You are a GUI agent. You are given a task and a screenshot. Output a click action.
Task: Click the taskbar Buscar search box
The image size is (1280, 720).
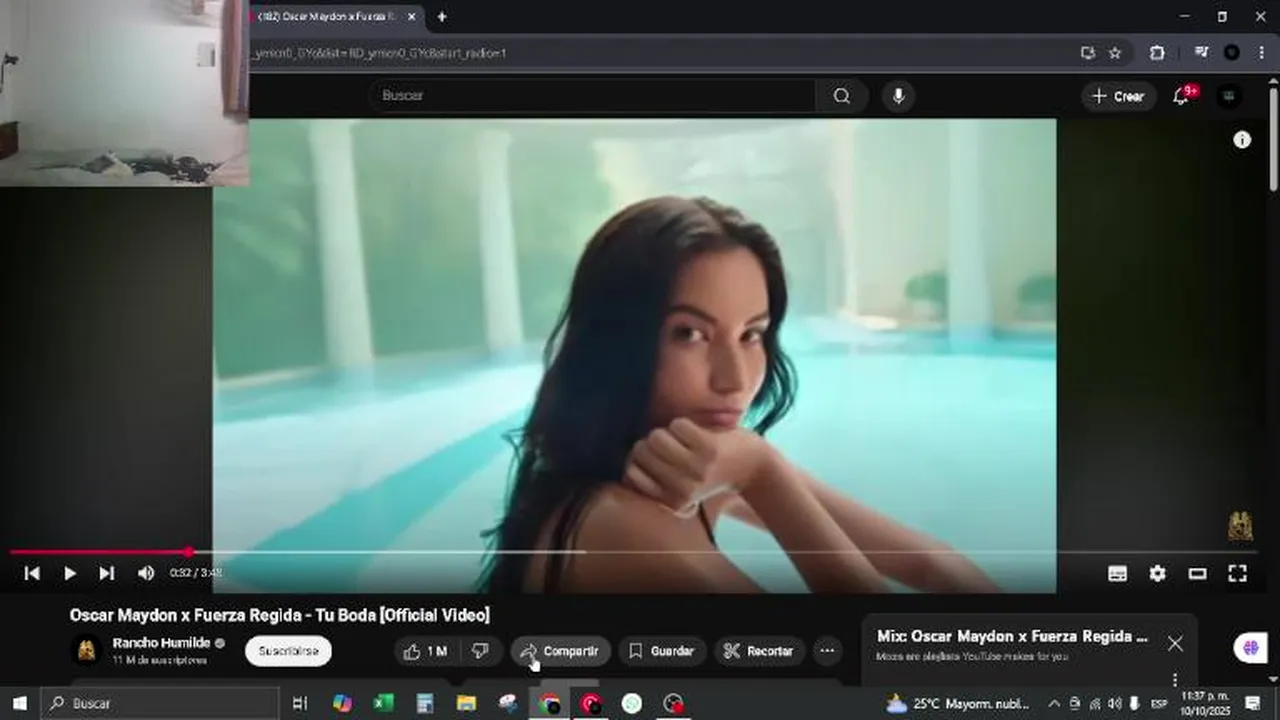(x=160, y=703)
